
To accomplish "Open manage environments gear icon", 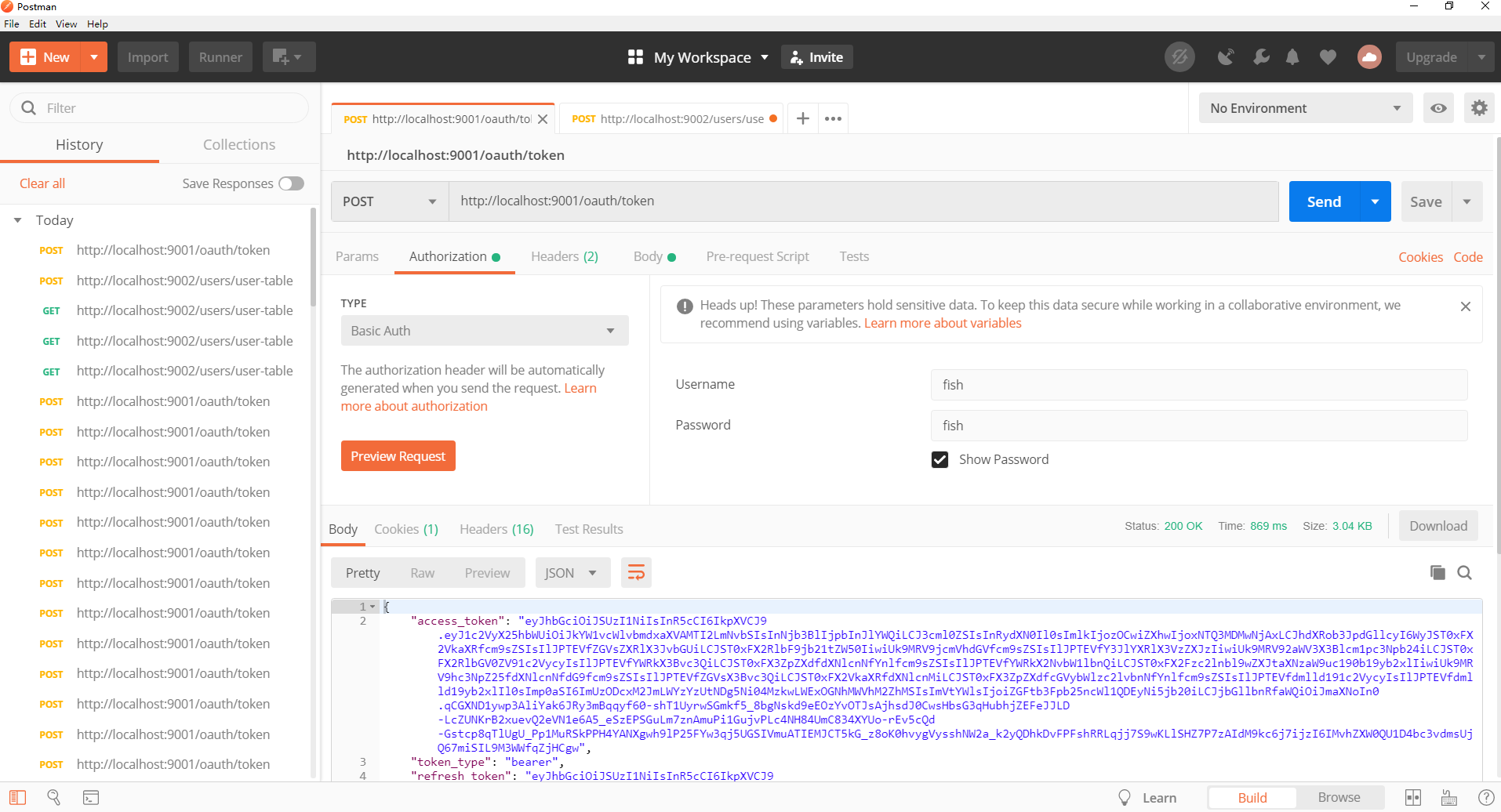I will point(1479,108).
